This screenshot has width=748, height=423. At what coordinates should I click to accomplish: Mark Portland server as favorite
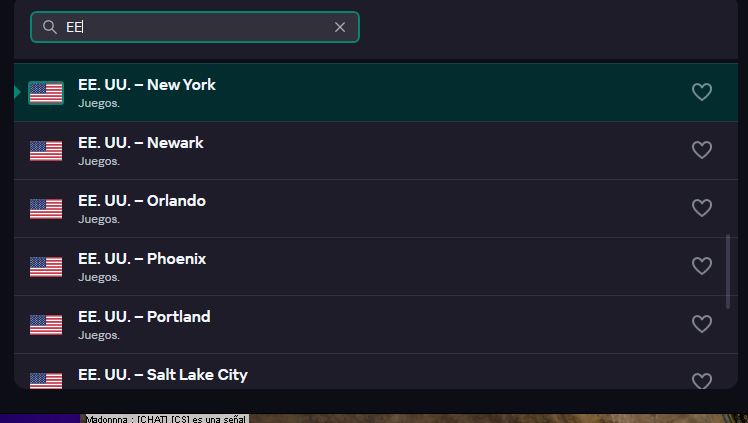702,324
